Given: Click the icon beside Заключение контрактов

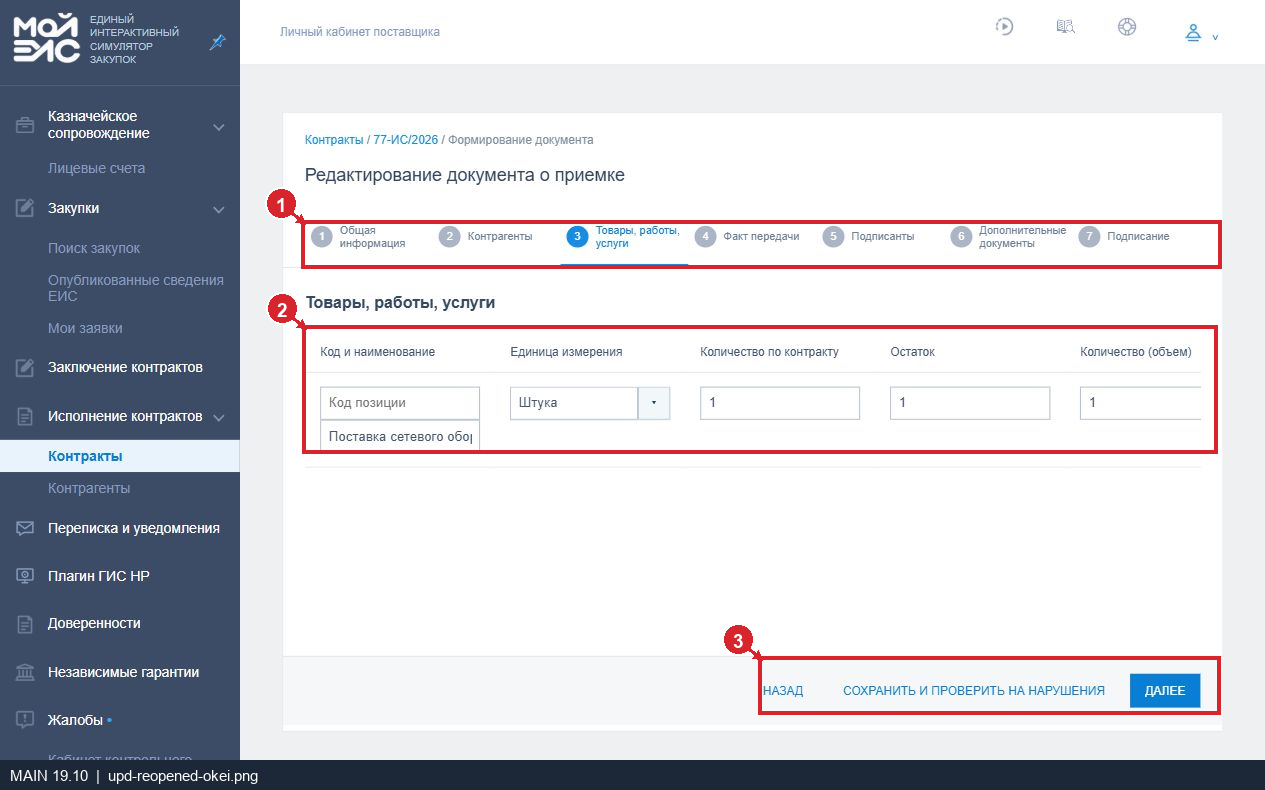Looking at the screenshot, I should click(25, 367).
